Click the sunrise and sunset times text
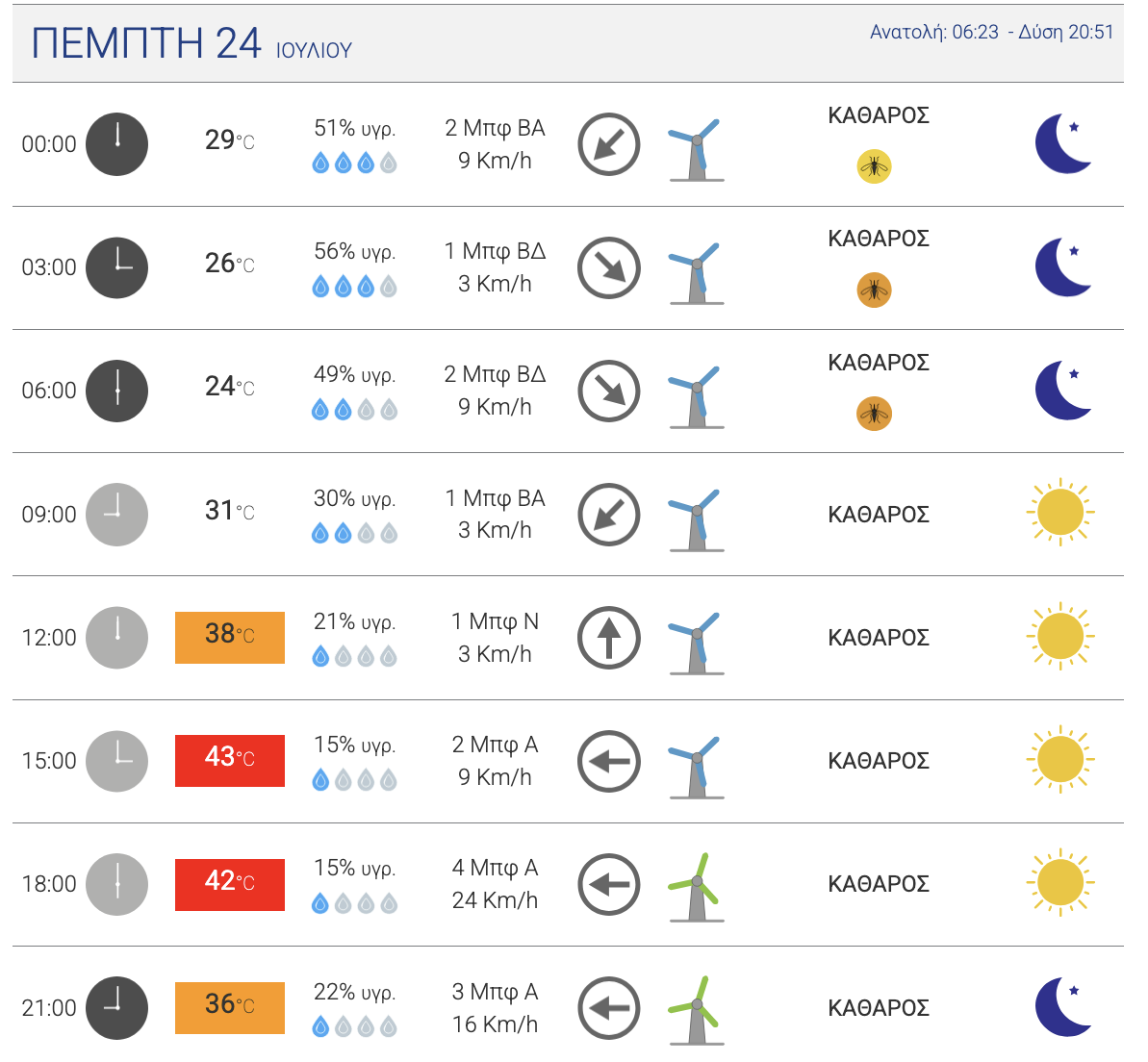 (x=991, y=32)
